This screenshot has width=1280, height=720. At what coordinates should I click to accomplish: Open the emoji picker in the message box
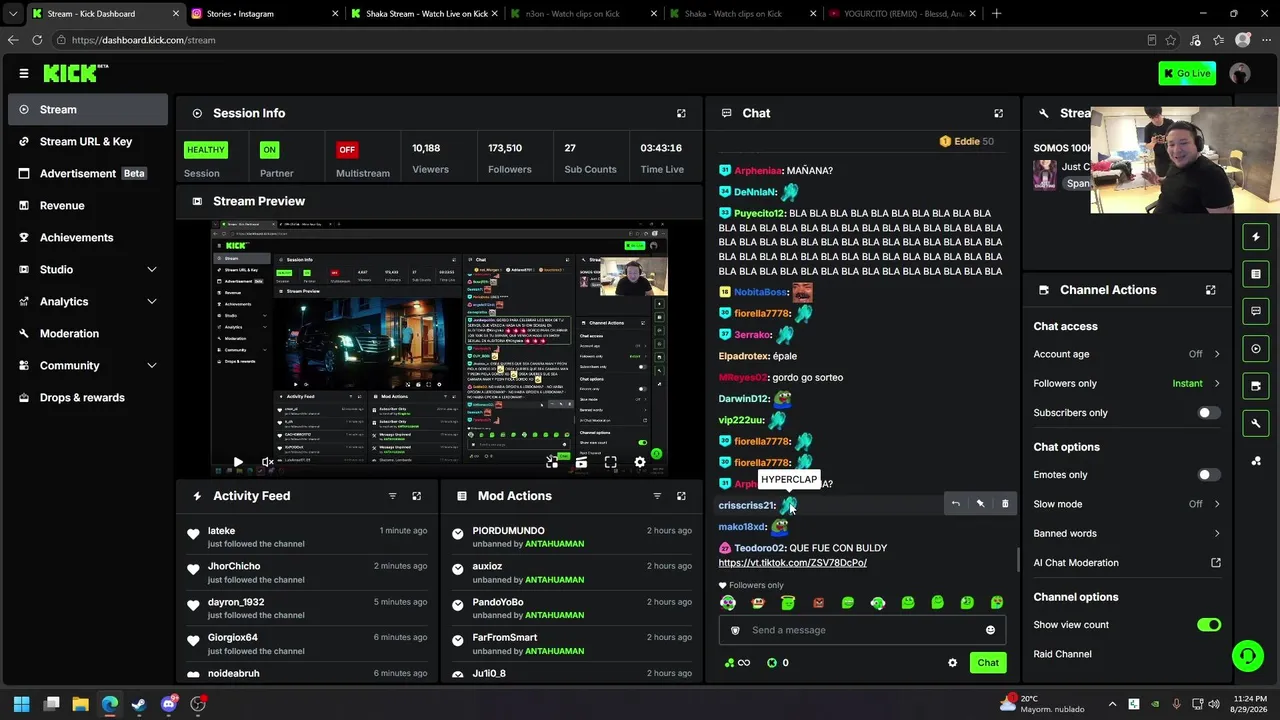(x=990, y=630)
